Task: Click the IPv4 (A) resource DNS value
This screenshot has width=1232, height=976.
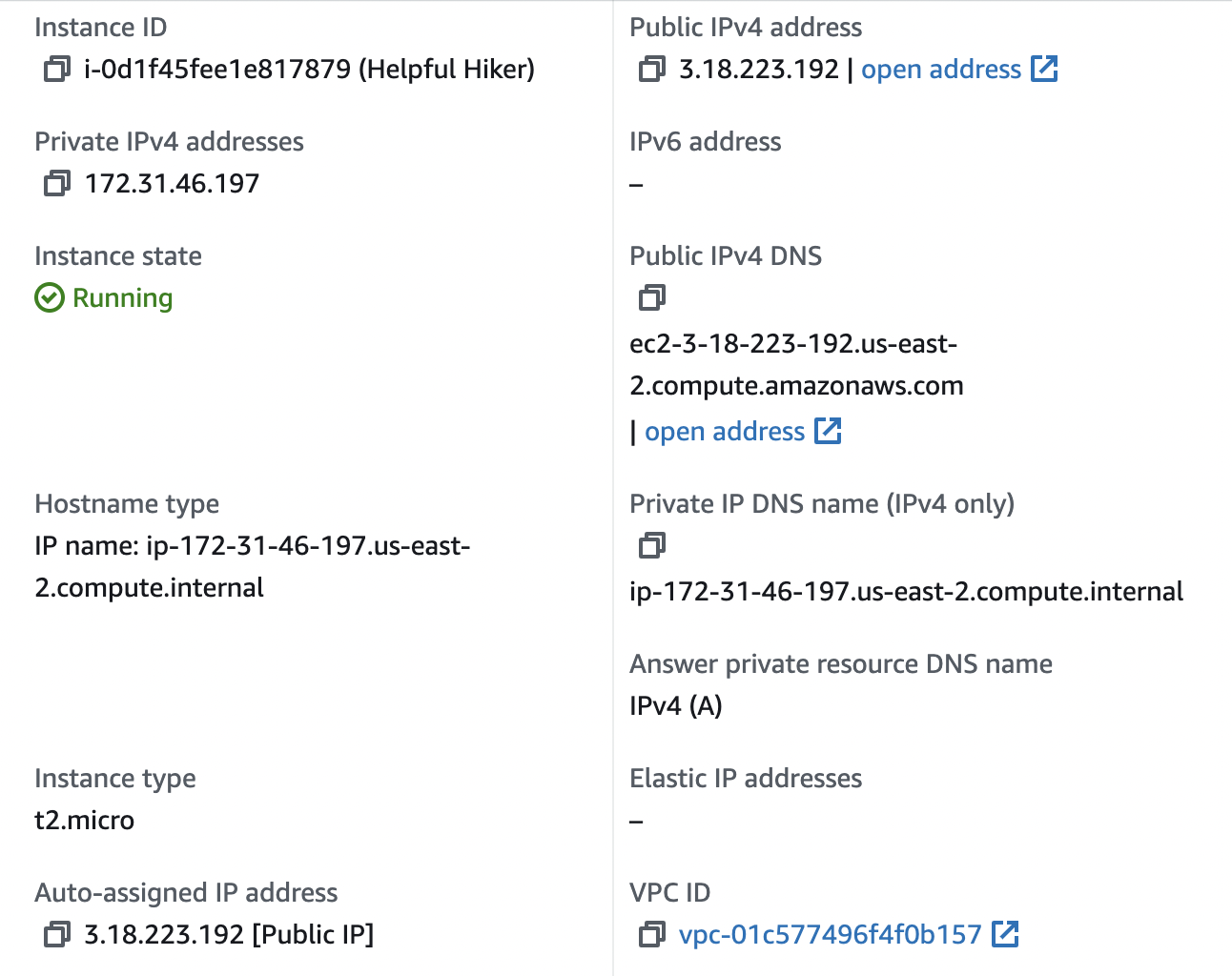Action: [676, 706]
